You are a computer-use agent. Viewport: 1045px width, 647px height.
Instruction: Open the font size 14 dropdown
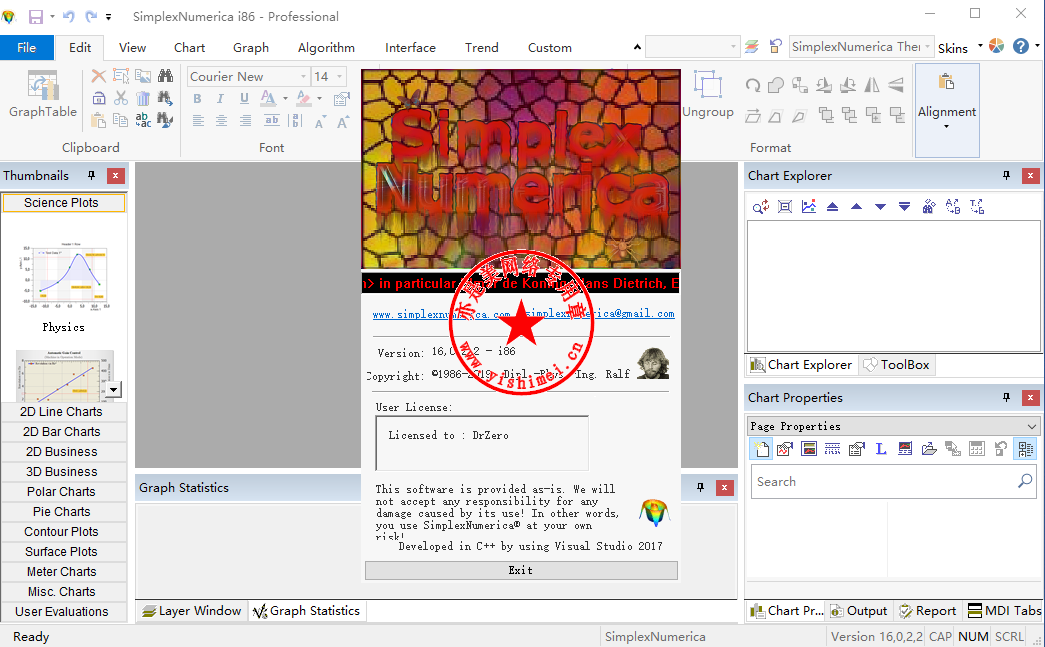340,77
